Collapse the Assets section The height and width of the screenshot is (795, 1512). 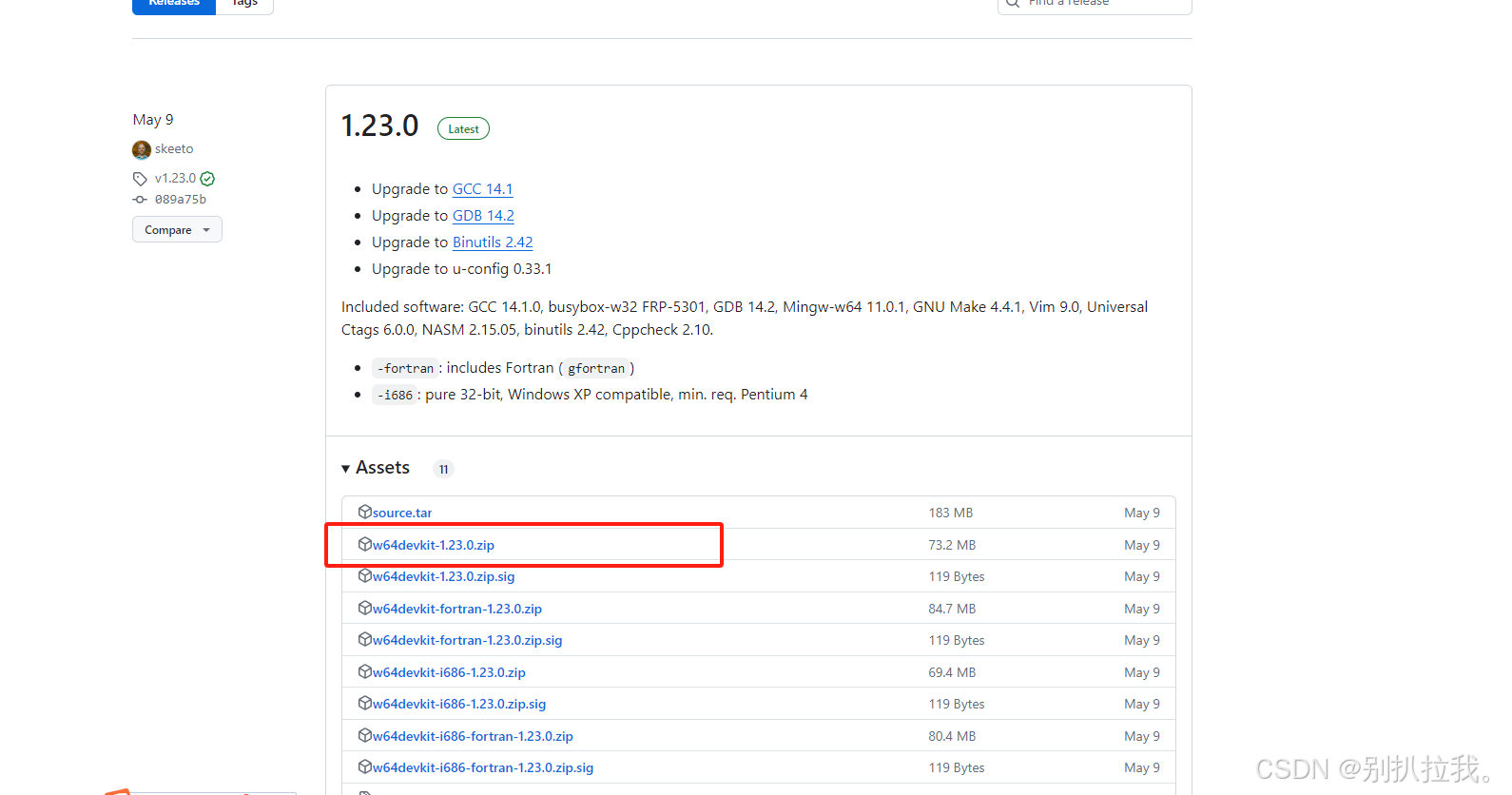pyautogui.click(x=376, y=468)
